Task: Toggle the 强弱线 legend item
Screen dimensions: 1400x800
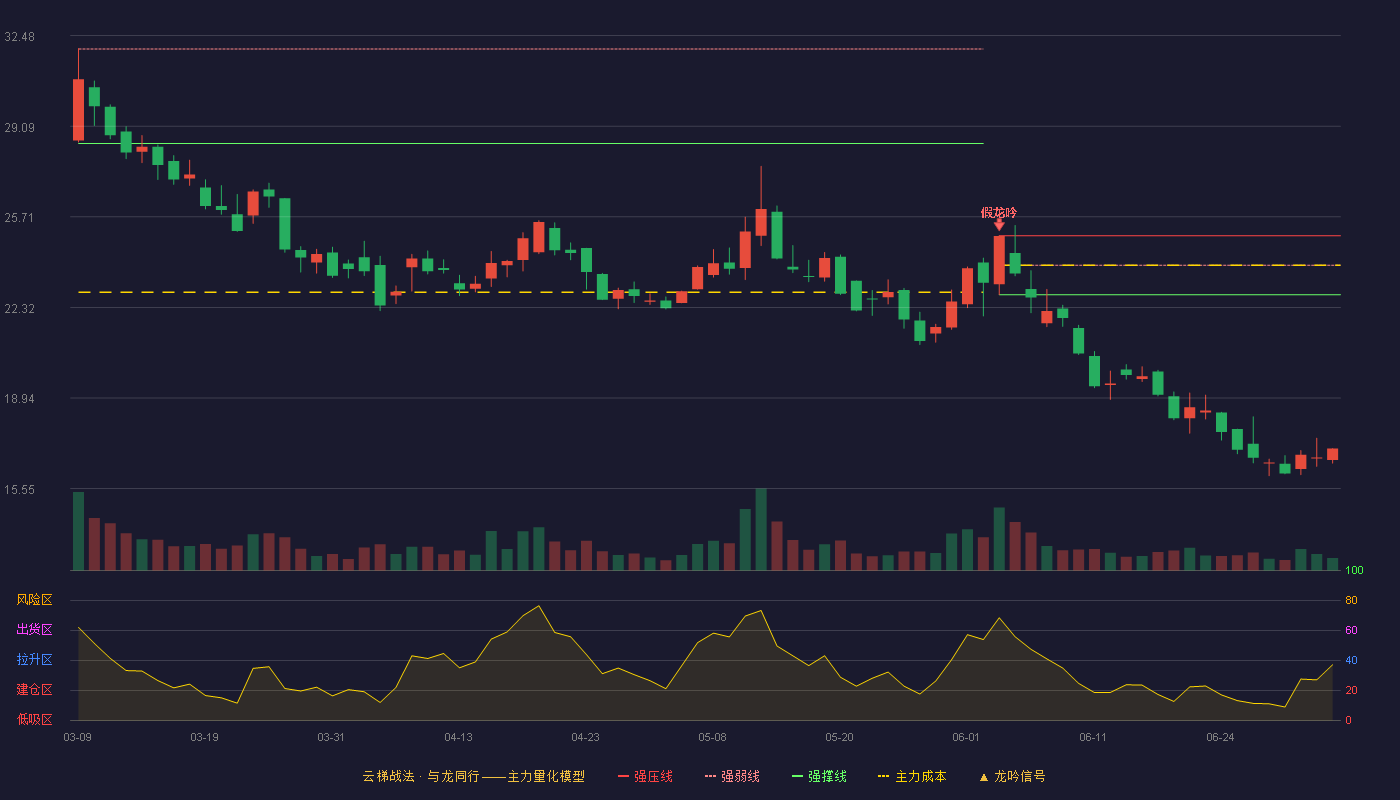Action: 732,776
